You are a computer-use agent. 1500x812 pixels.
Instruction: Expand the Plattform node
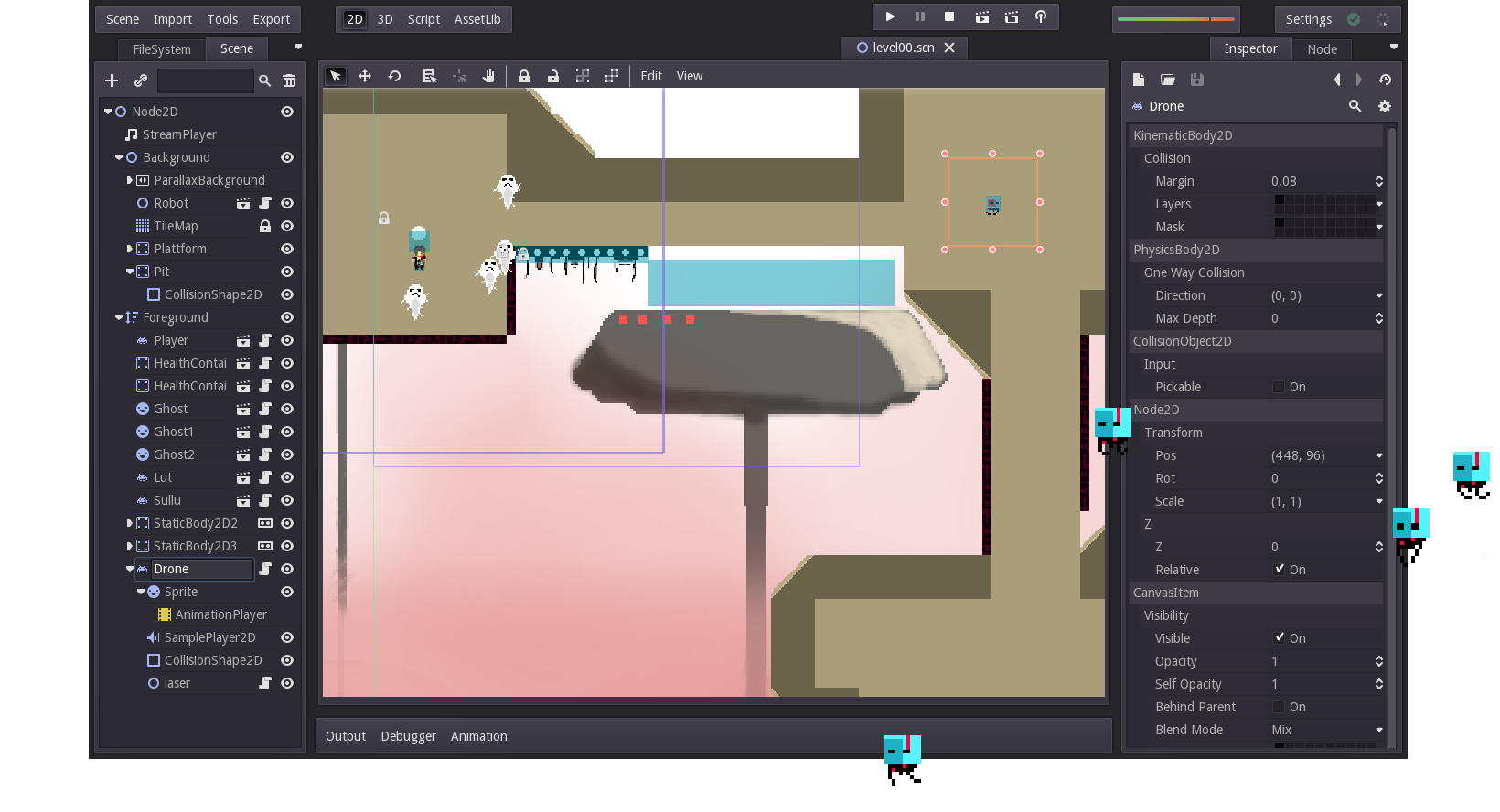pyautogui.click(x=130, y=249)
